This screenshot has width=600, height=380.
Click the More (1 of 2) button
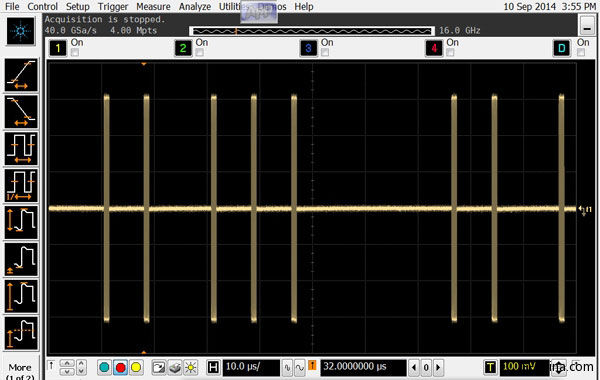pyautogui.click(x=20, y=371)
